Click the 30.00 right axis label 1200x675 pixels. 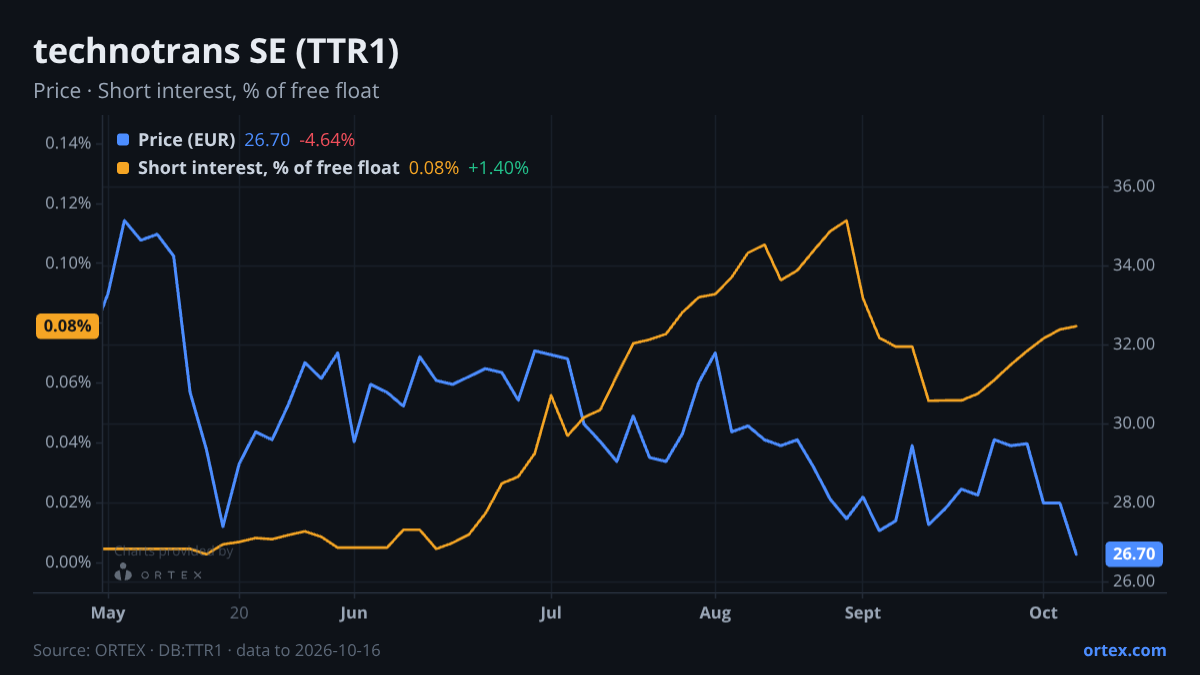(1133, 423)
